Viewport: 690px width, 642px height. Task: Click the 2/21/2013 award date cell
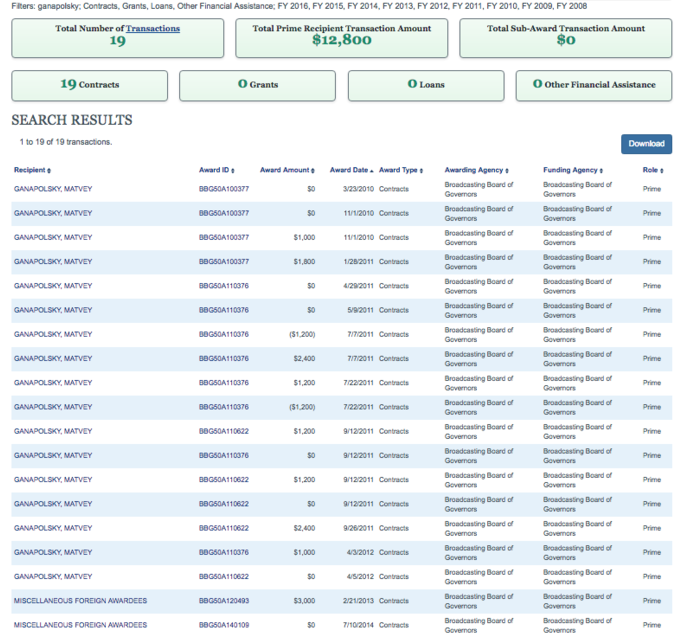coord(358,601)
